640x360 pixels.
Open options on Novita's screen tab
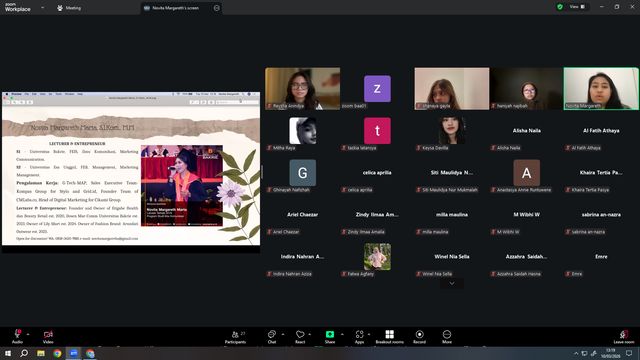216,8
